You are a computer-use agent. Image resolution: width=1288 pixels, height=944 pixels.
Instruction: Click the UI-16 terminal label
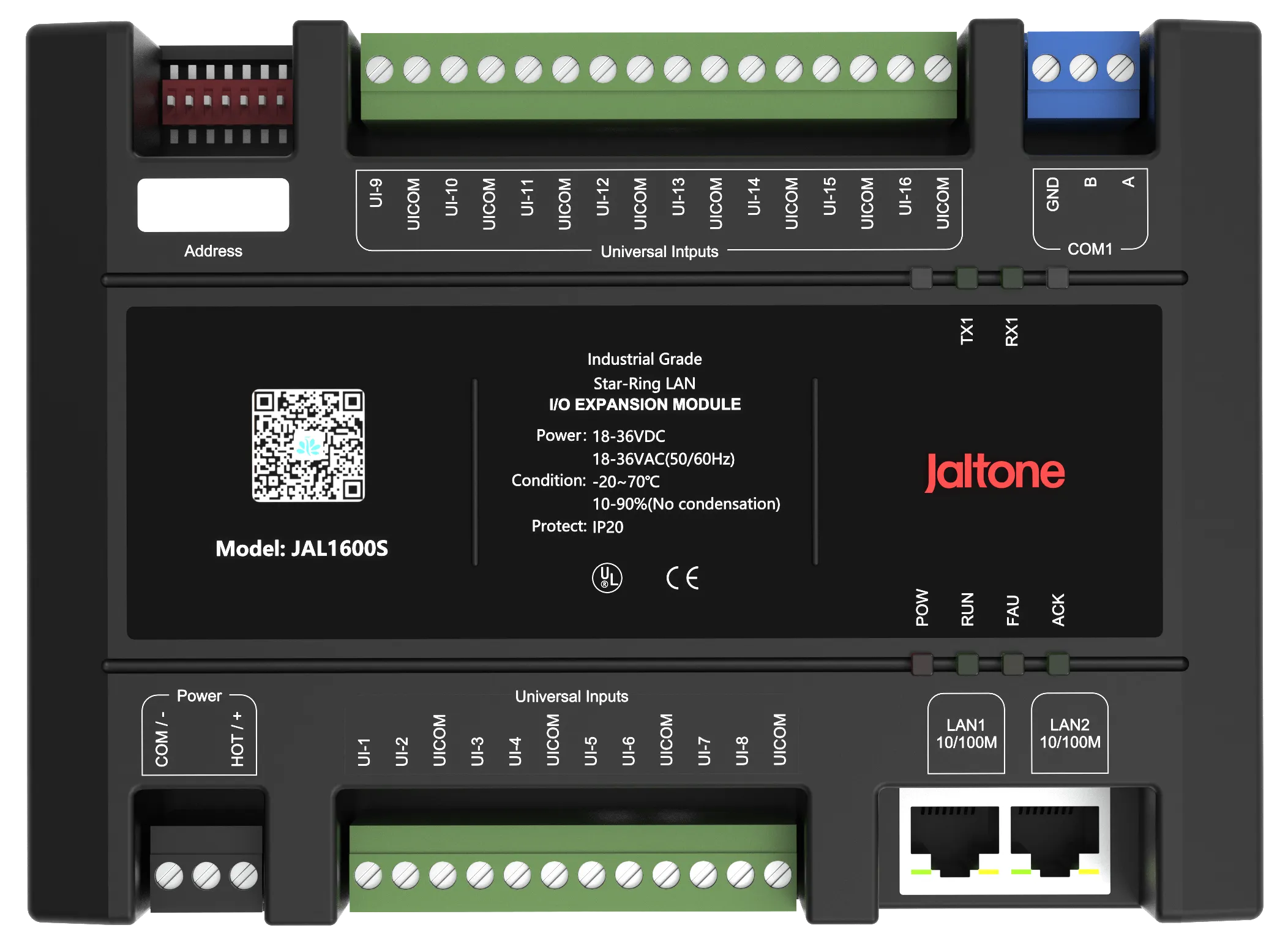(905, 197)
